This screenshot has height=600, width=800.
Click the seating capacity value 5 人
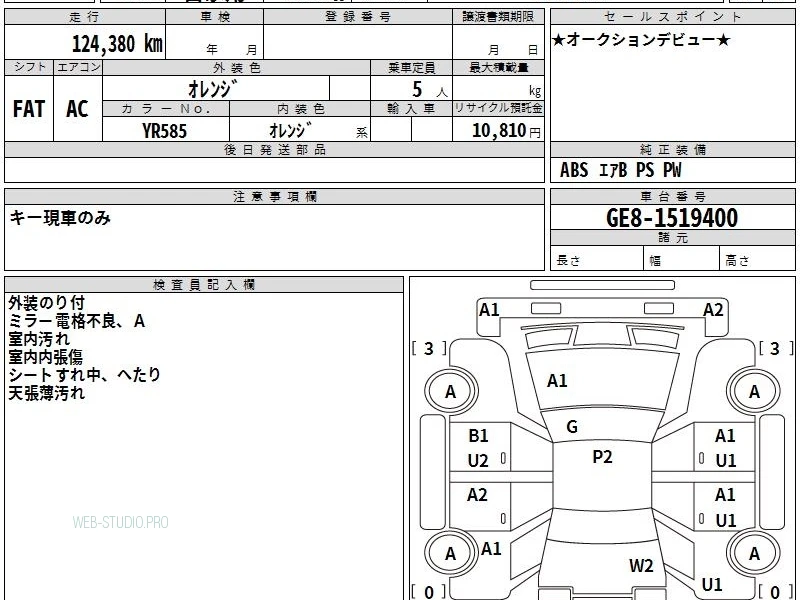(429, 90)
